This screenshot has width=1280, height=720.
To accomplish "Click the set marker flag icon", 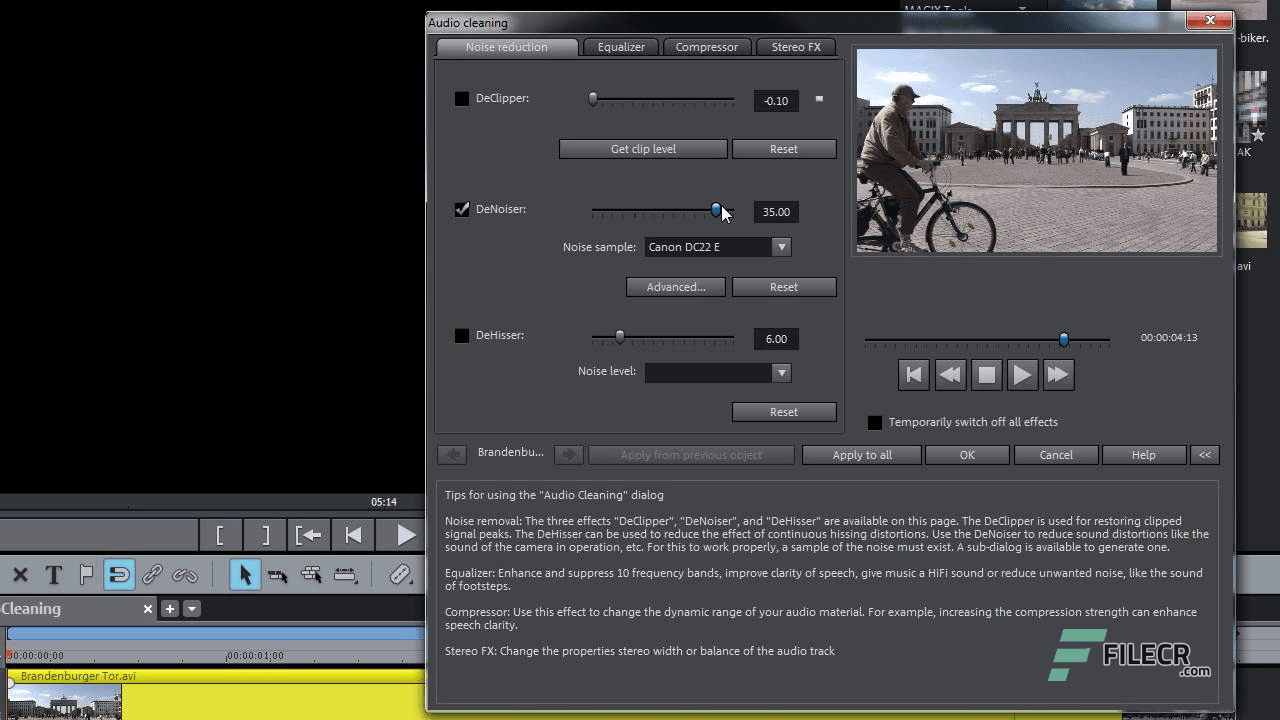I will pyautogui.click(x=85, y=575).
